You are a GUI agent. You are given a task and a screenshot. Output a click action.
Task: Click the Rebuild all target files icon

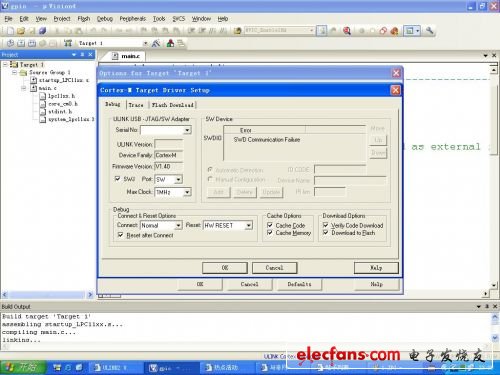[32, 43]
